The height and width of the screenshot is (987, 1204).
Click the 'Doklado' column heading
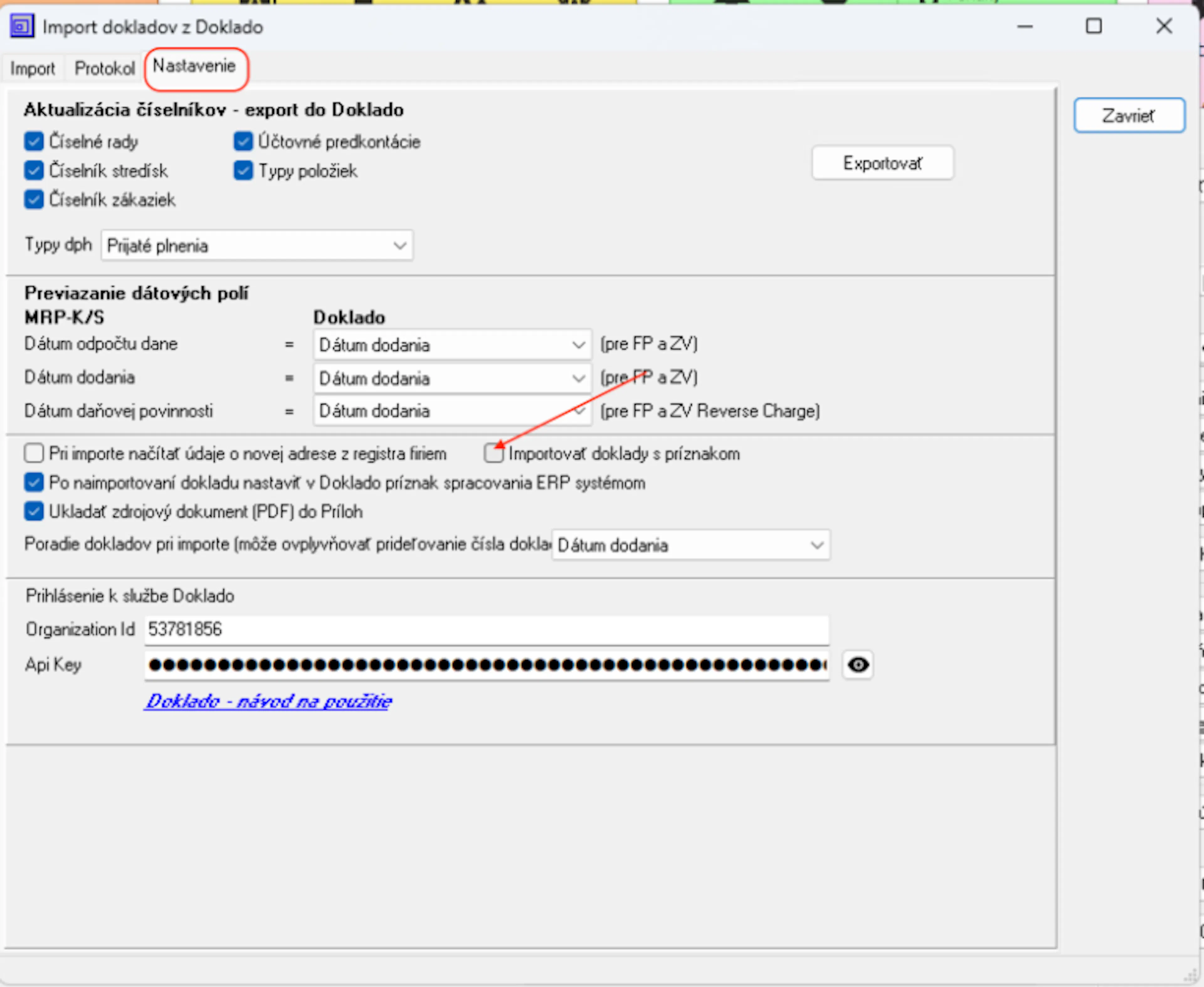point(349,317)
